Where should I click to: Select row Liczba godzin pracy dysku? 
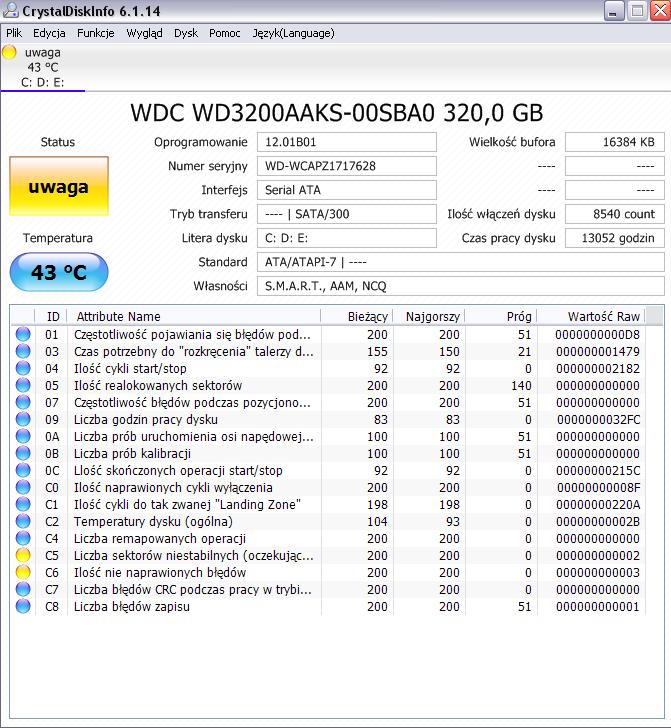tap(328, 419)
